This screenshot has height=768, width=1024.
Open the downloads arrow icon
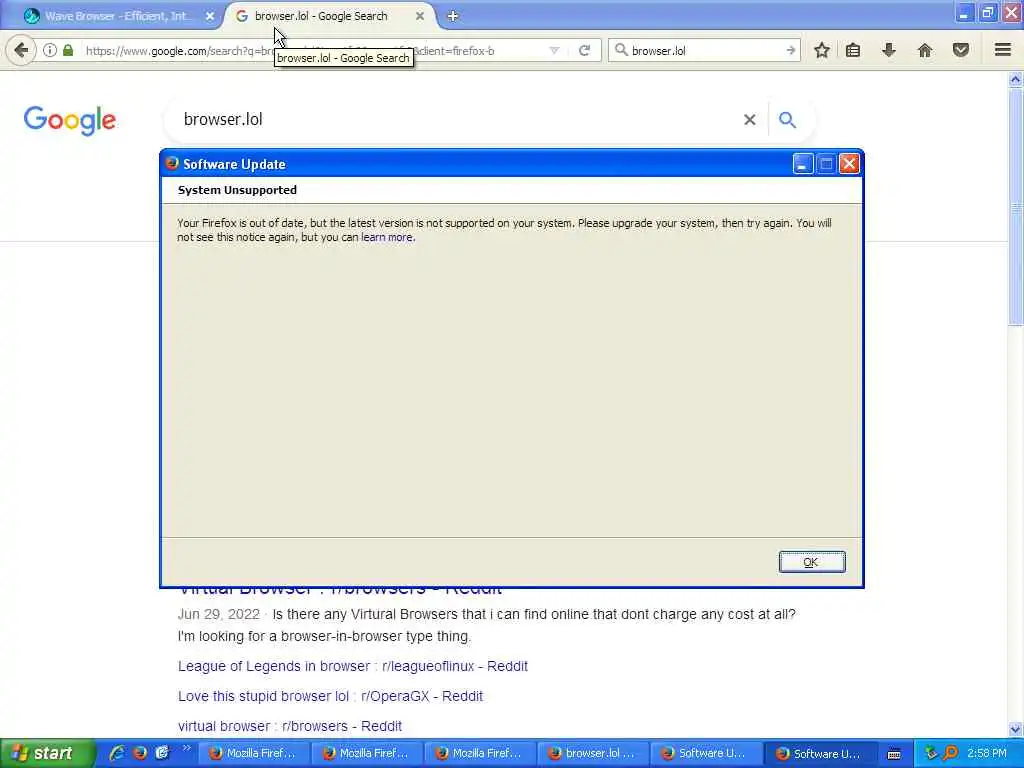[889, 50]
